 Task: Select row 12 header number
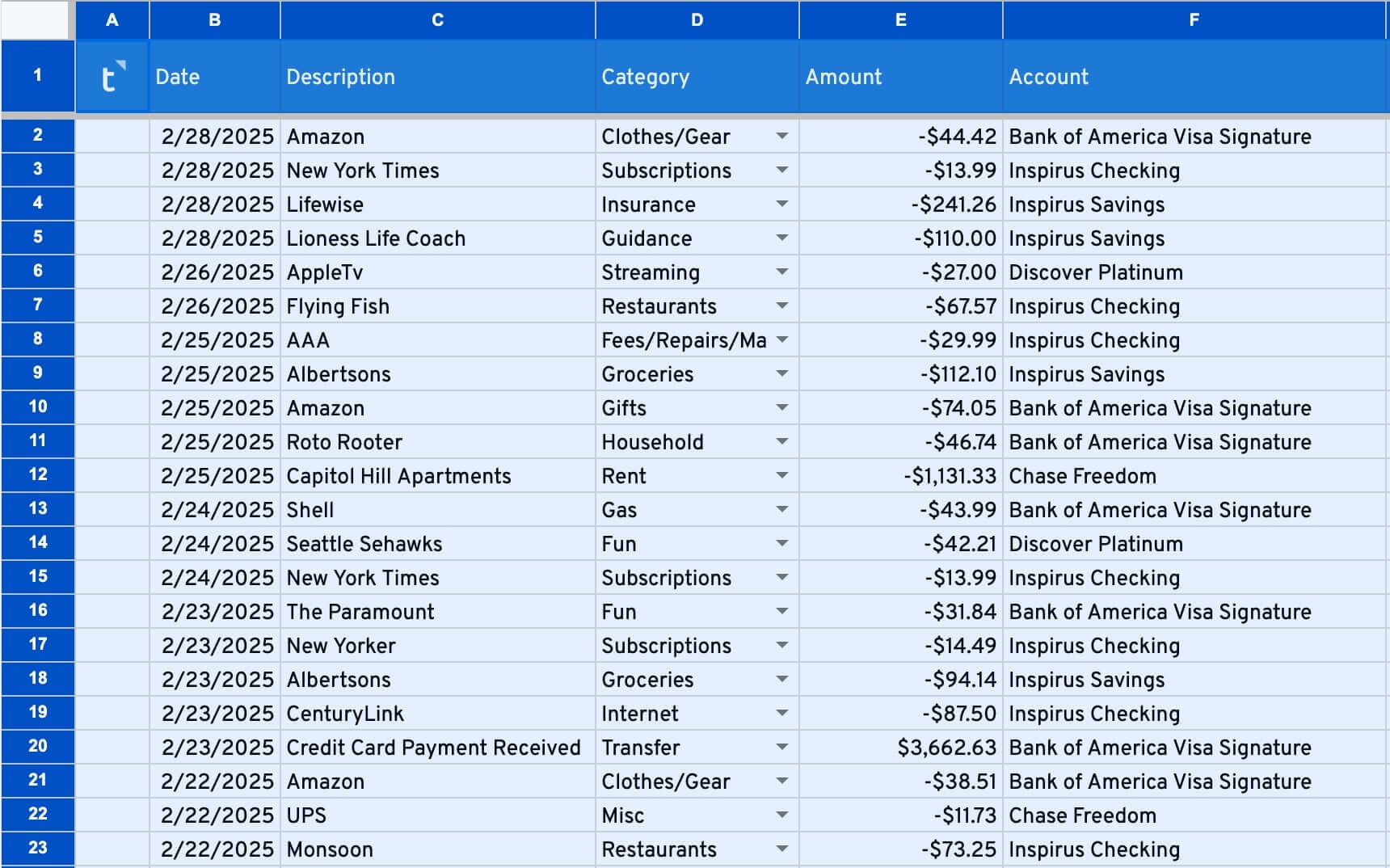coord(37,474)
